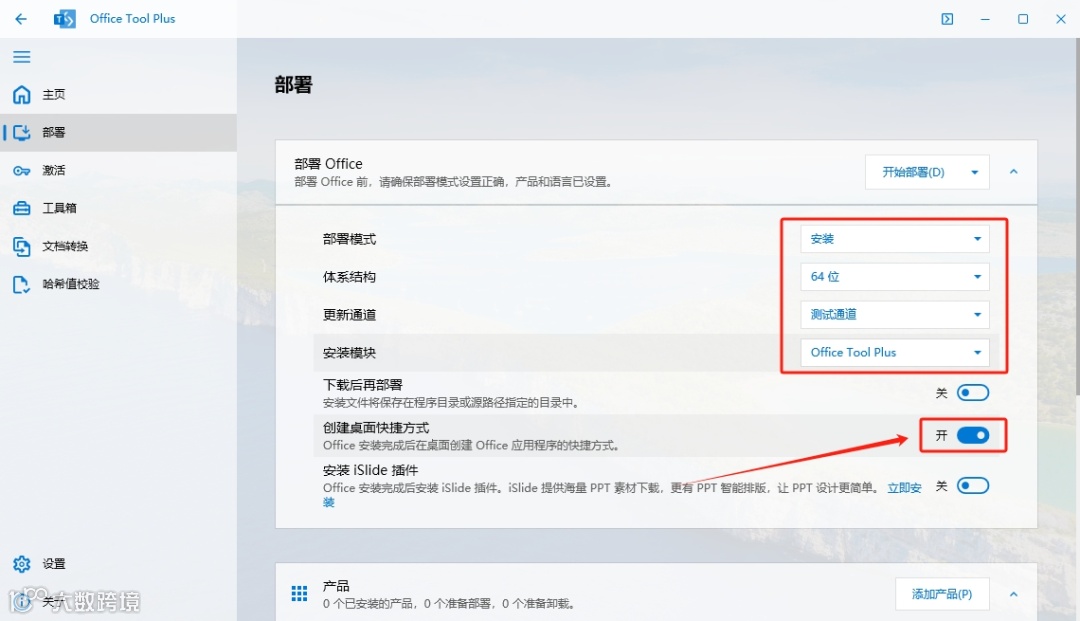
Task: Collapse the 部署 Office section chevron
Action: pyautogui.click(x=1013, y=172)
